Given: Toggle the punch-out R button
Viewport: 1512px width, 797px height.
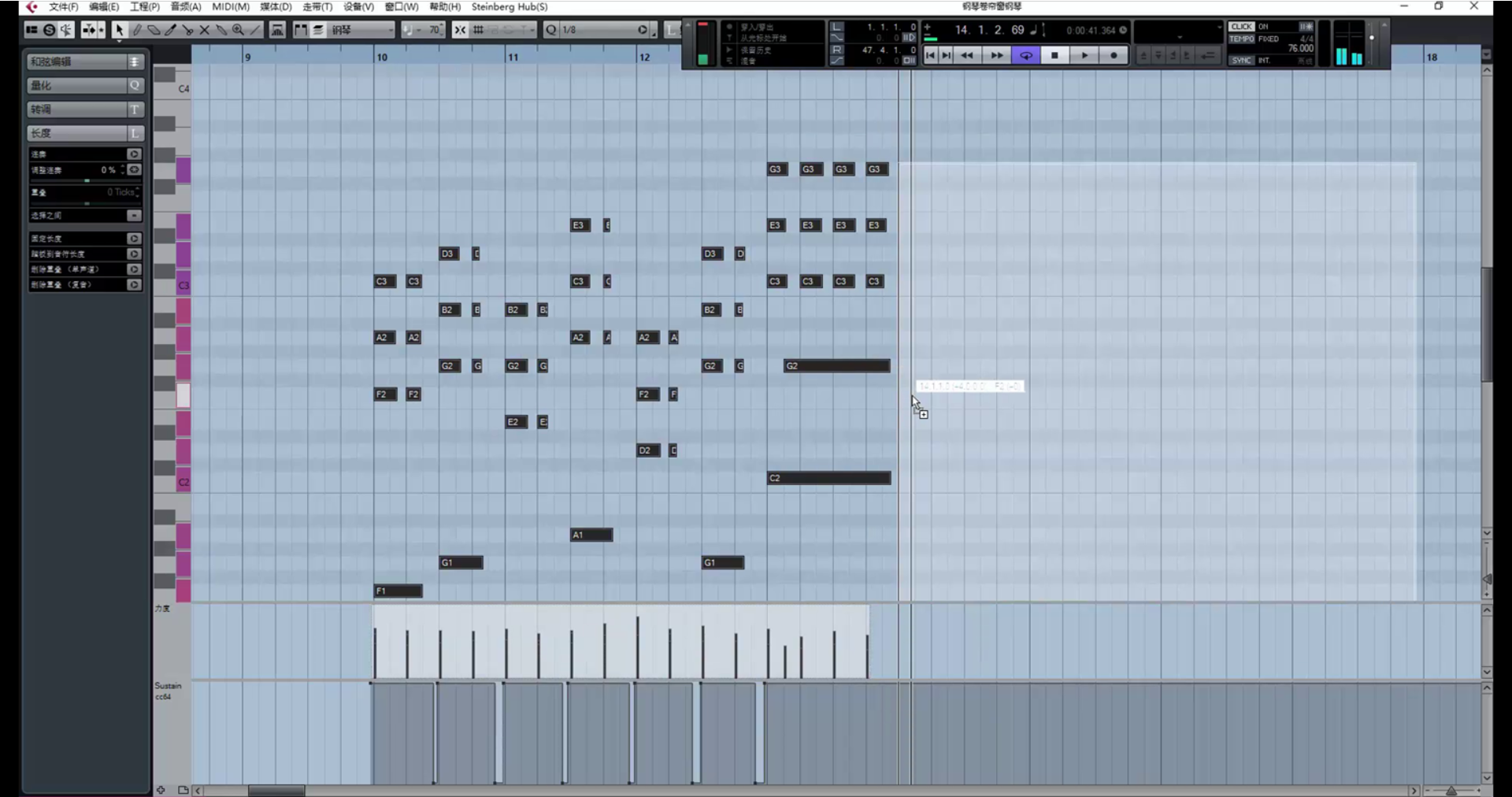Looking at the screenshot, I should 836,50.
